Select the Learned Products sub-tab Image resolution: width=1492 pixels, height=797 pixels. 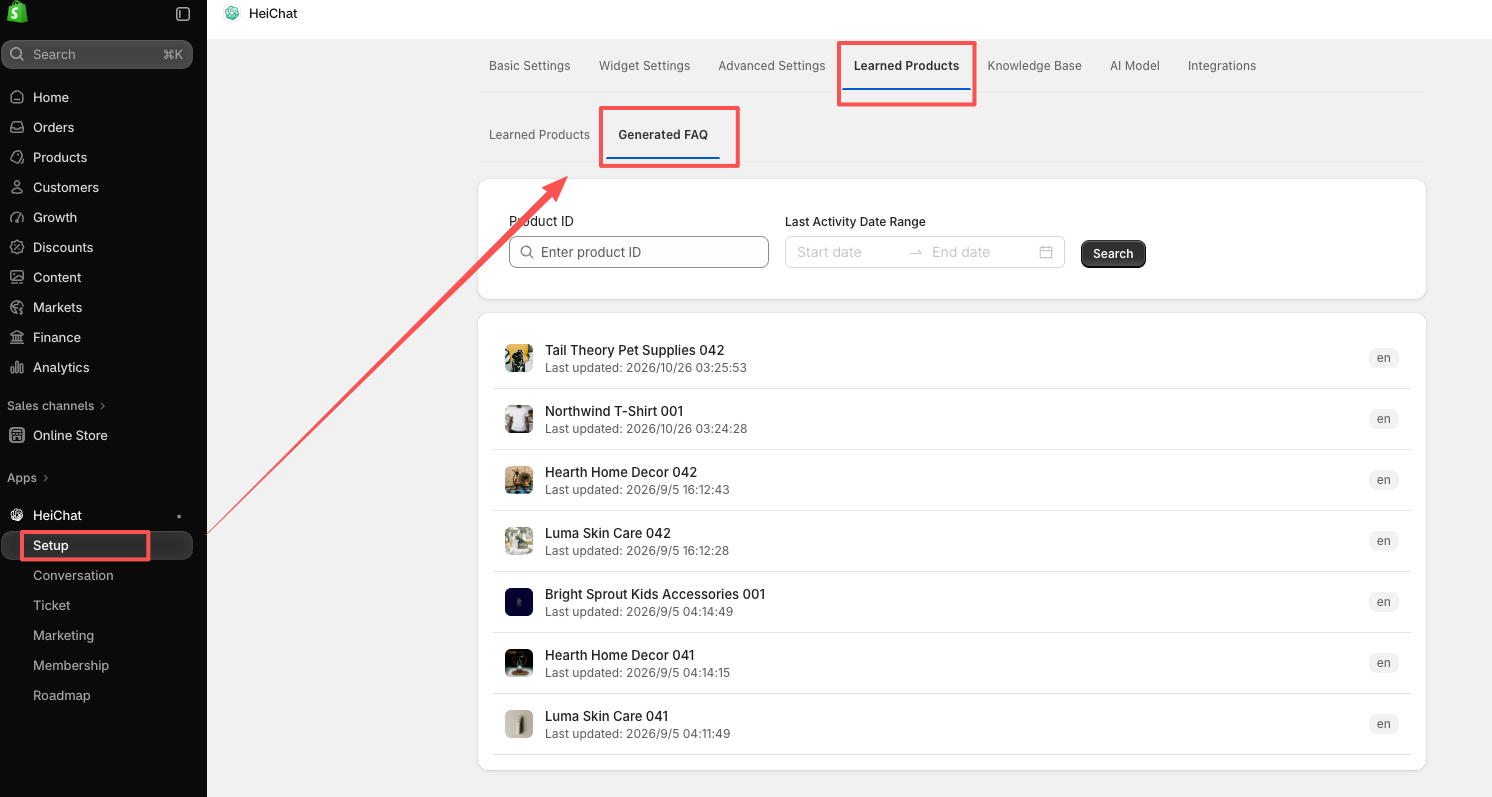[539, 135]
